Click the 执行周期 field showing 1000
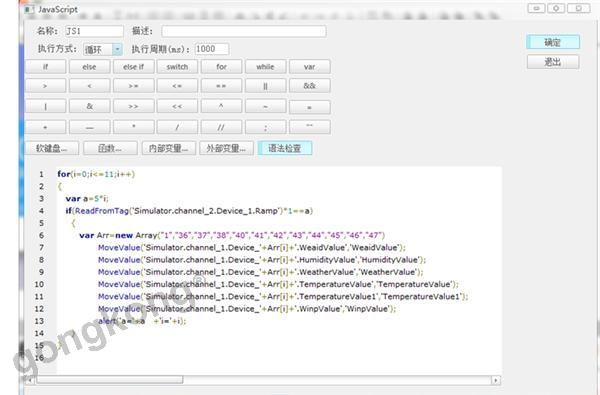This screenshot has width=600, height=395. coord(212,49)
